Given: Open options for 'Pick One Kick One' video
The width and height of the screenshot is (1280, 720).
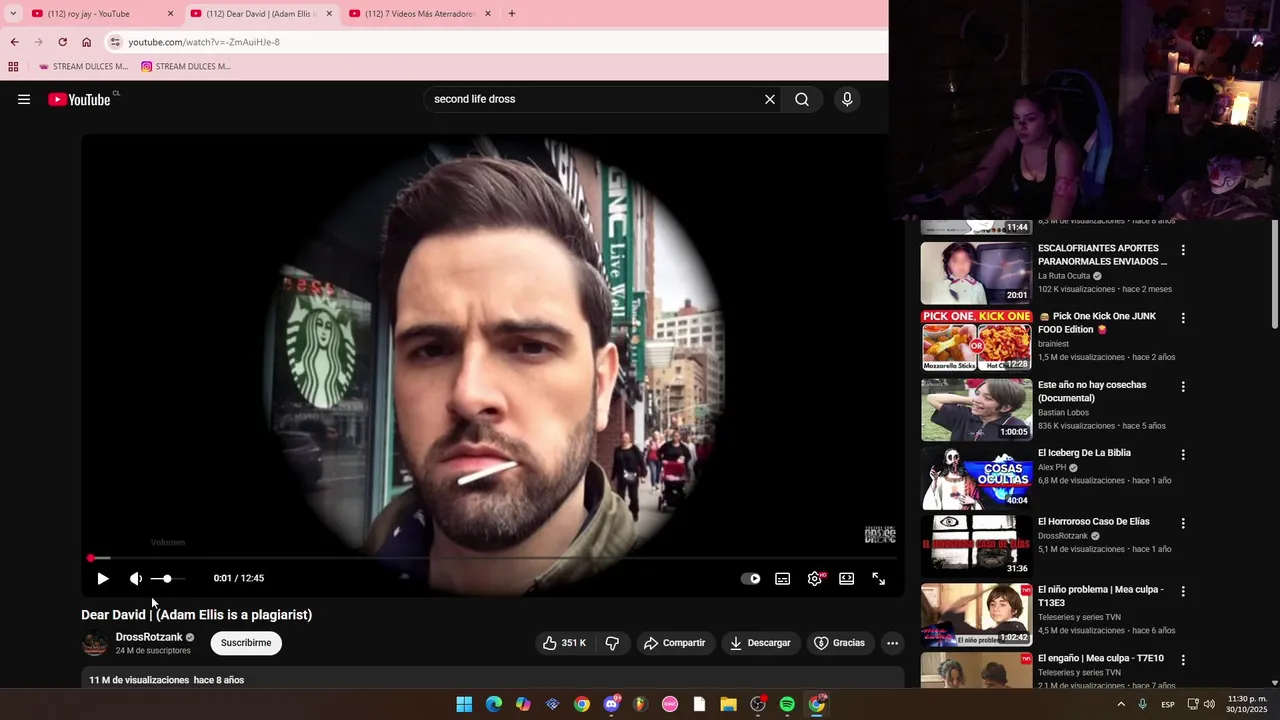Looking at the screenshot, I should click(1183, 318).
